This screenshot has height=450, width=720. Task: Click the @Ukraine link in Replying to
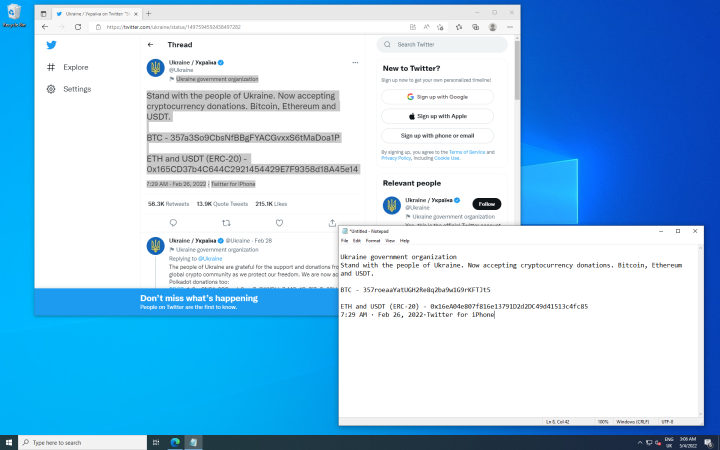[x=210, y=259]
